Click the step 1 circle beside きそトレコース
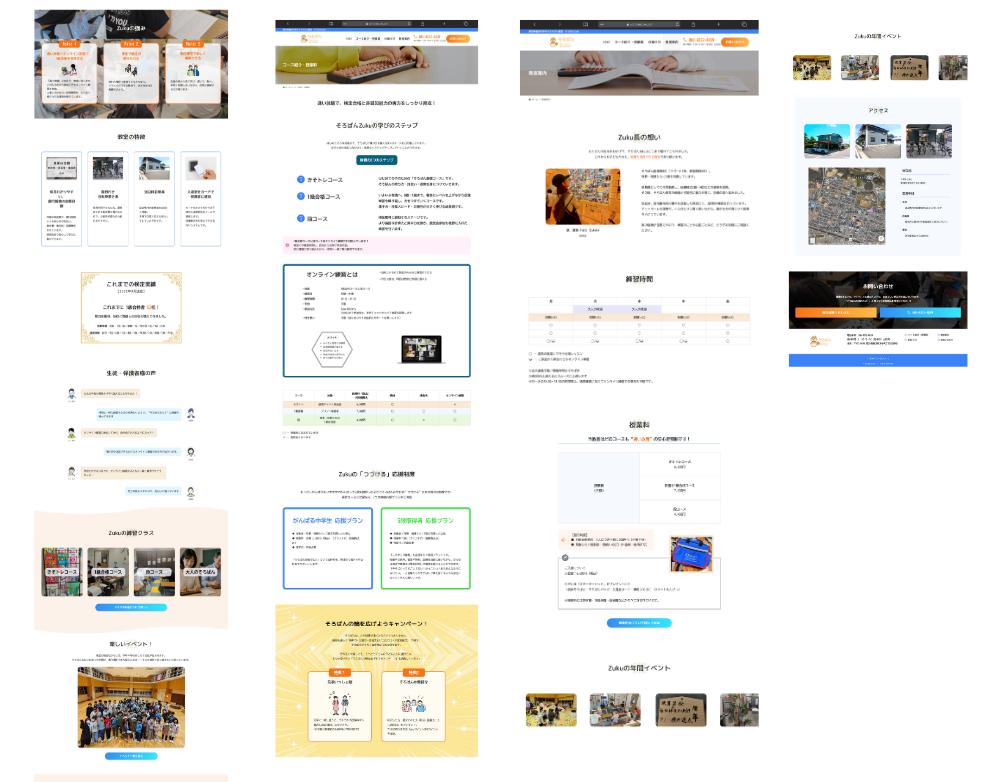Screen dimensions: 1000x782 [301, 181]
